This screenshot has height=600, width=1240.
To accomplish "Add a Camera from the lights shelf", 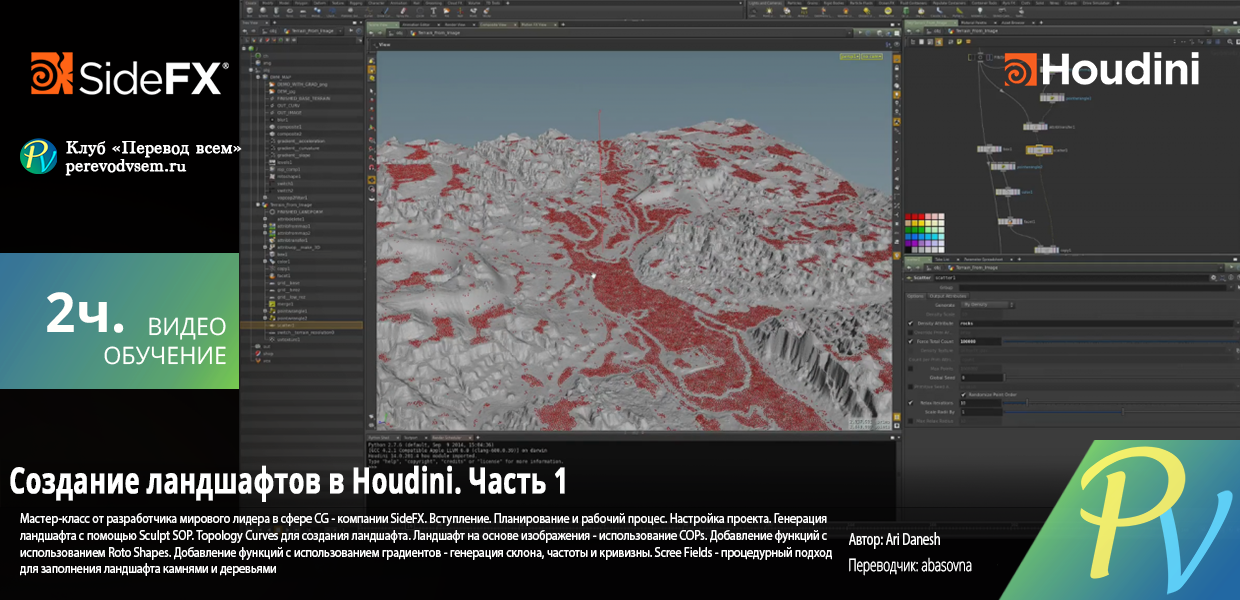I will click(752, 12).
